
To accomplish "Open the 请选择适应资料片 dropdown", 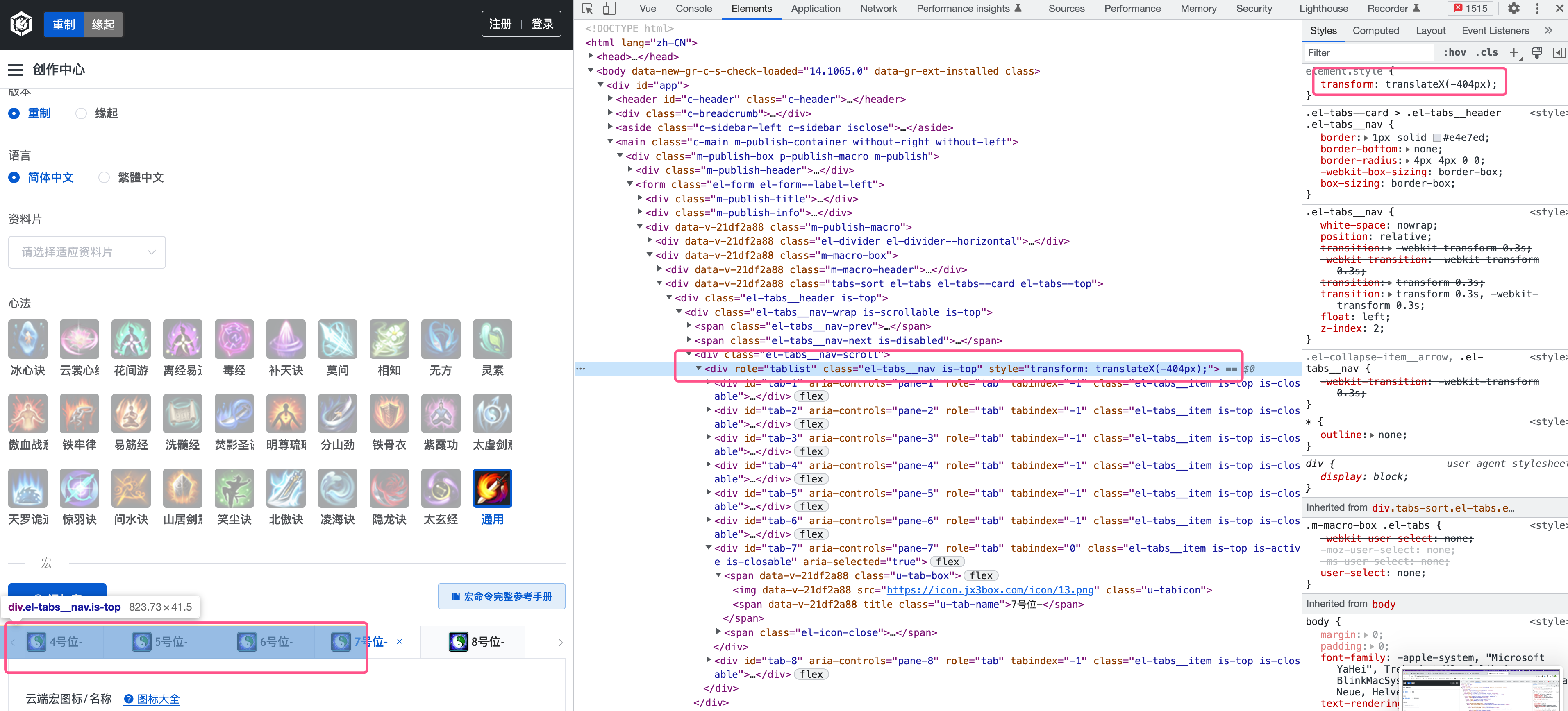I will 87,252.
